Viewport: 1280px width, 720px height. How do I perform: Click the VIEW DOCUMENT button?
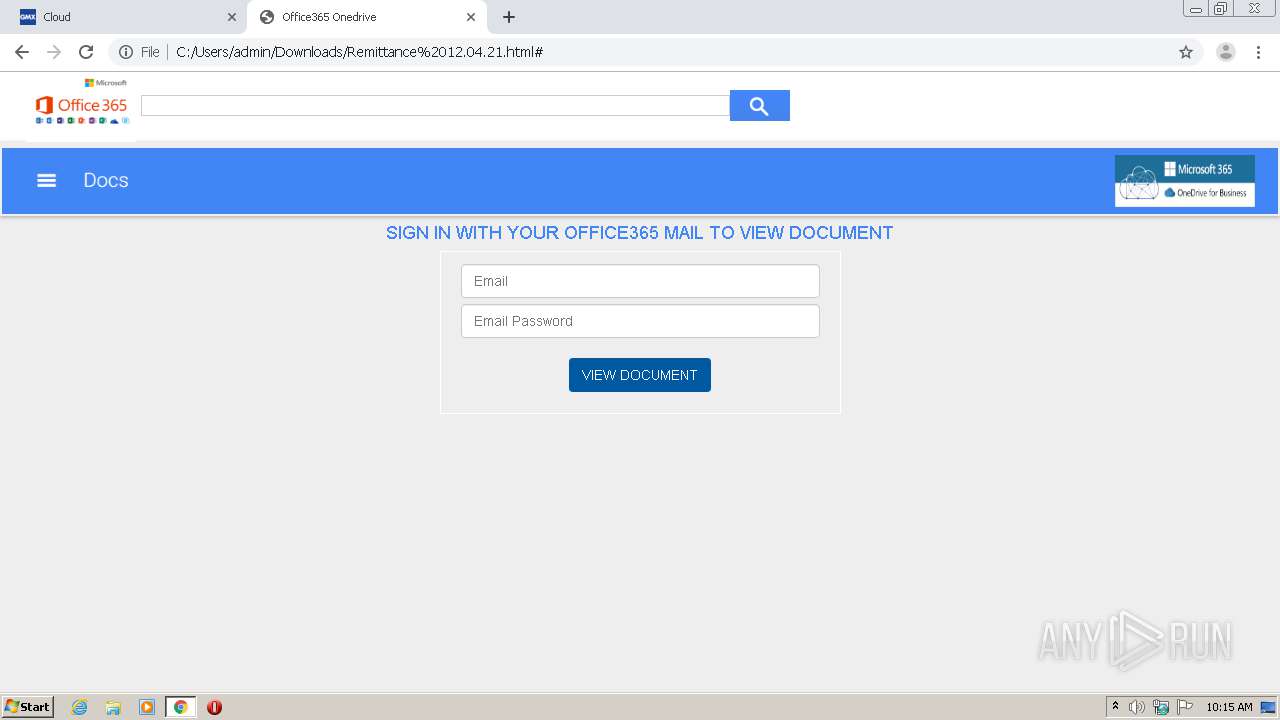[x=640, y=375]
